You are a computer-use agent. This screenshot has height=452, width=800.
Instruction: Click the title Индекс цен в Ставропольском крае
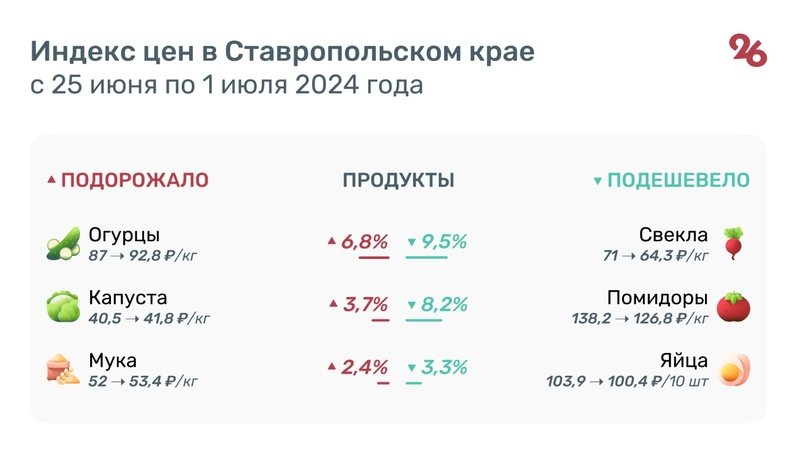pyautogui.click(x=282, y=52)
